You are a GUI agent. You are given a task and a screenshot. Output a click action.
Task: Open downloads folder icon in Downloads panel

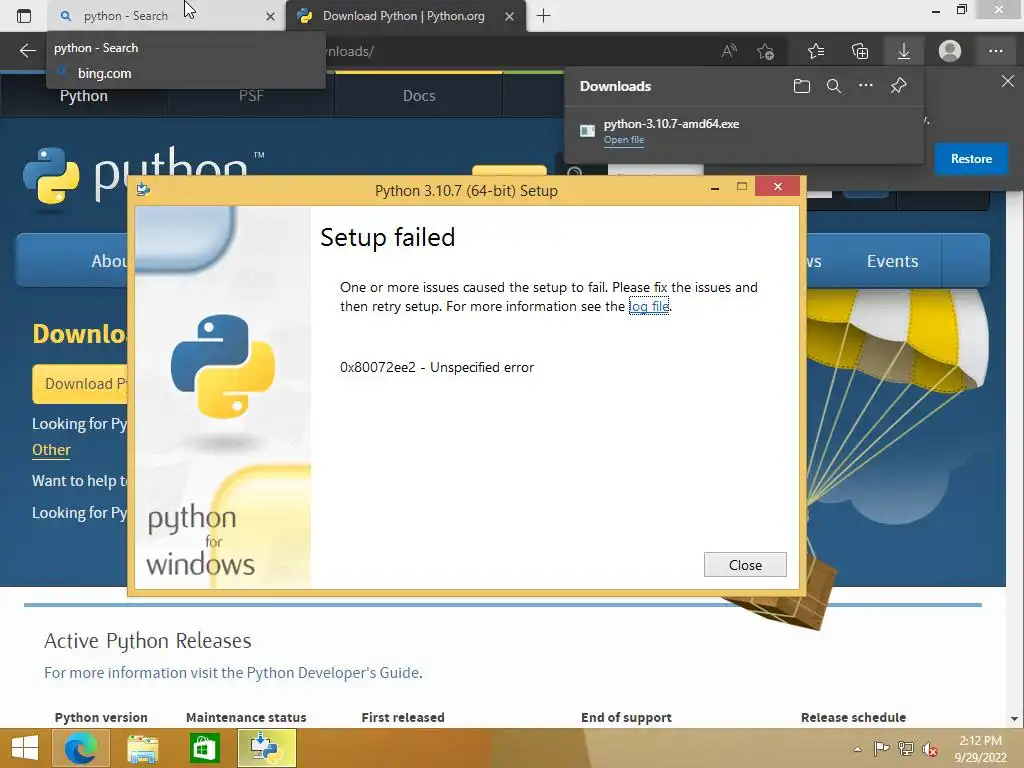[x=802, y=86]
